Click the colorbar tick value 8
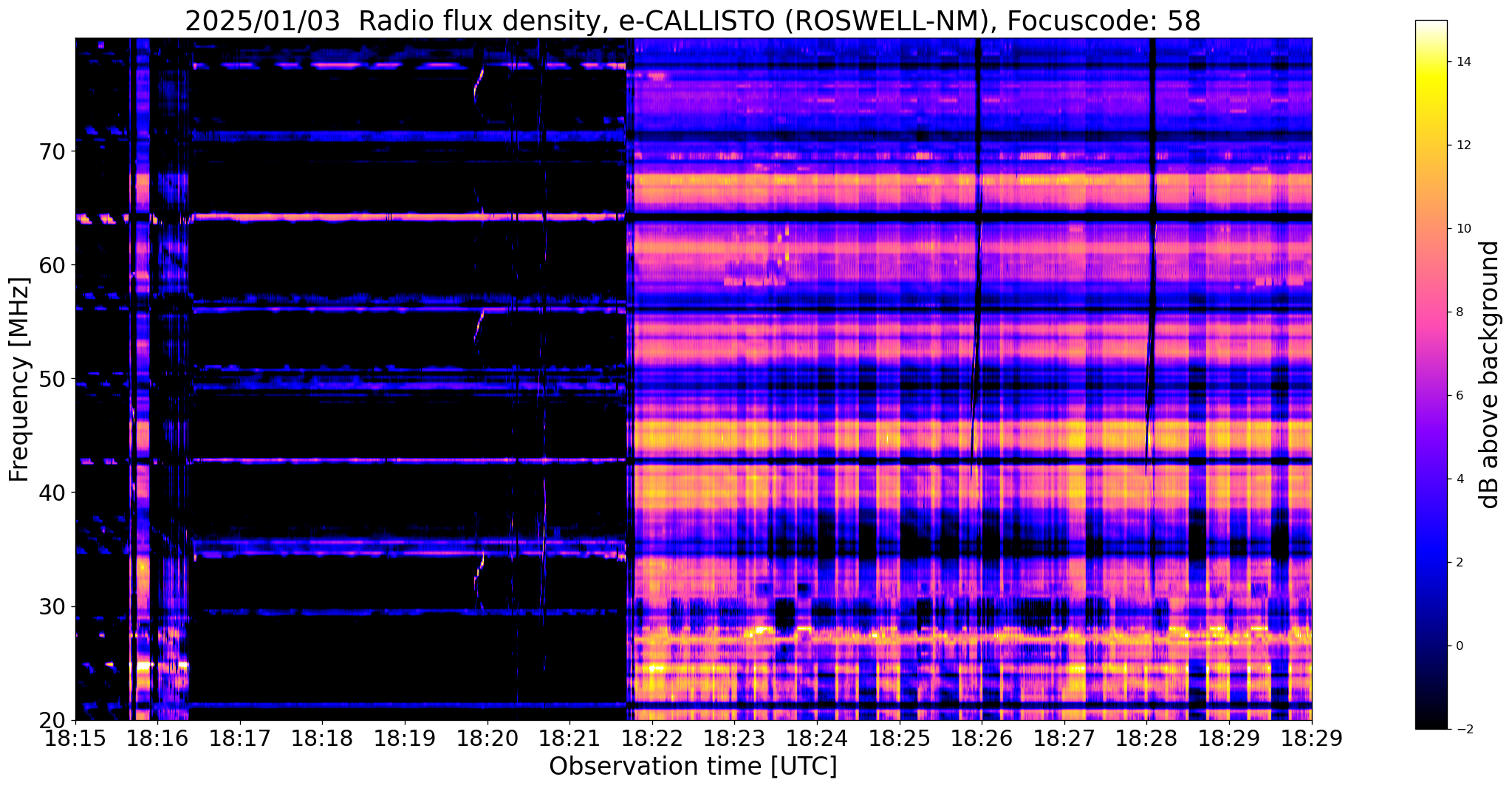1512x788 pixels. (x=1460, y=312)
